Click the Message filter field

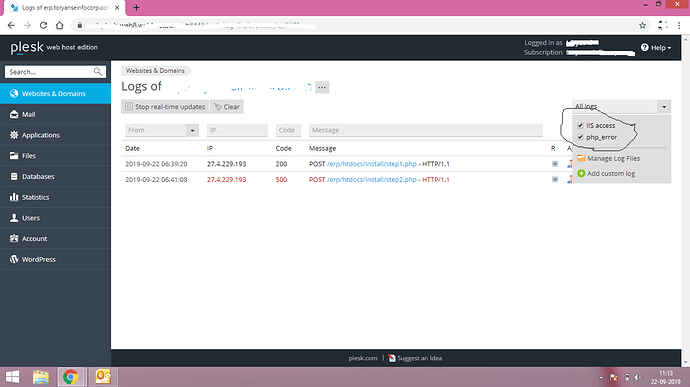pos(426,130)
